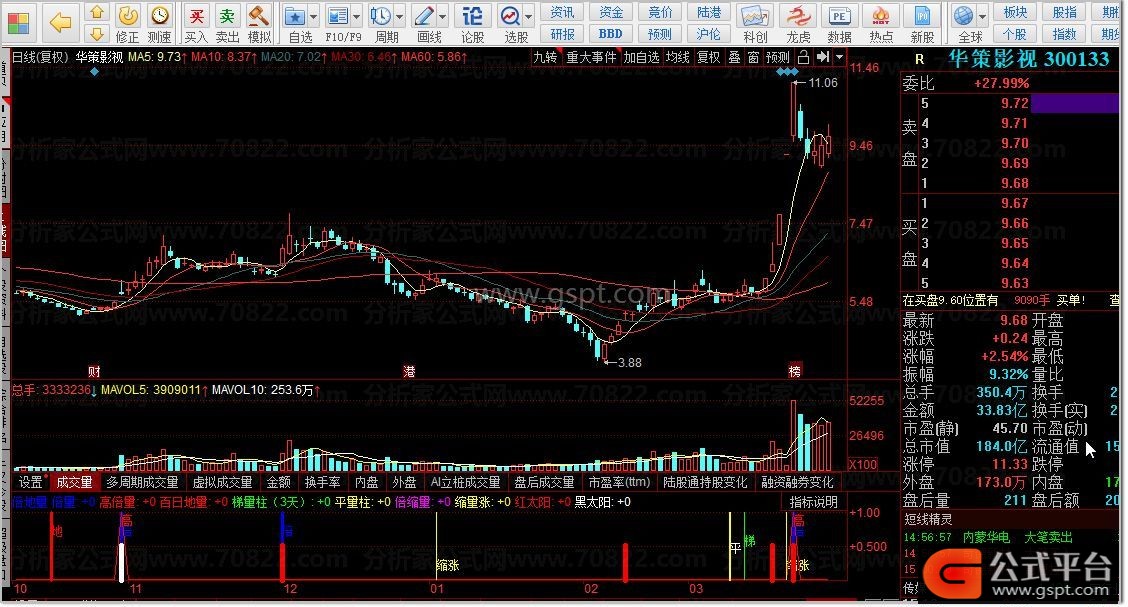Switch to 外盘 tab

tap(404, 482)
